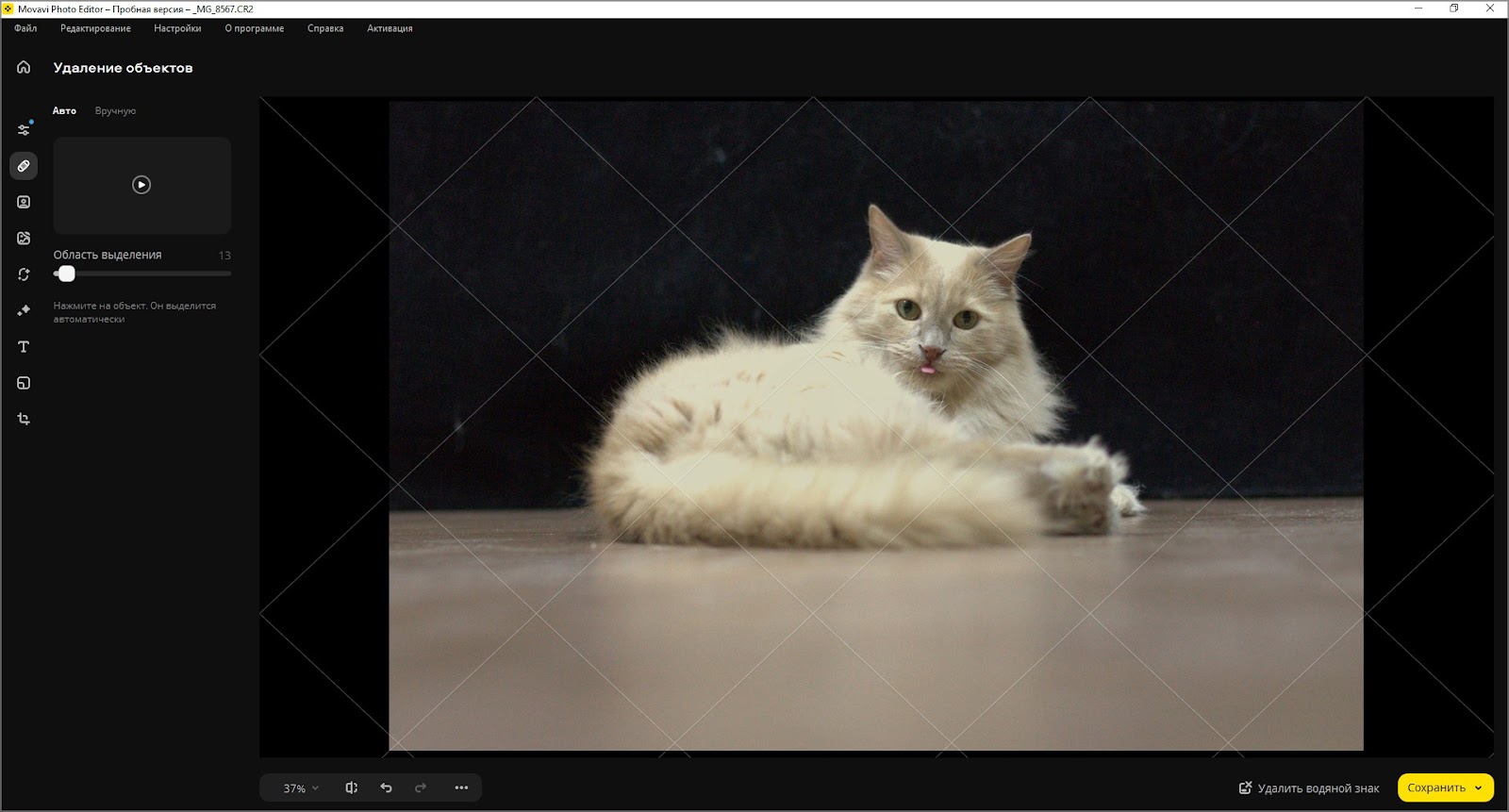Toggle before/after compare view

pos(351,787)
